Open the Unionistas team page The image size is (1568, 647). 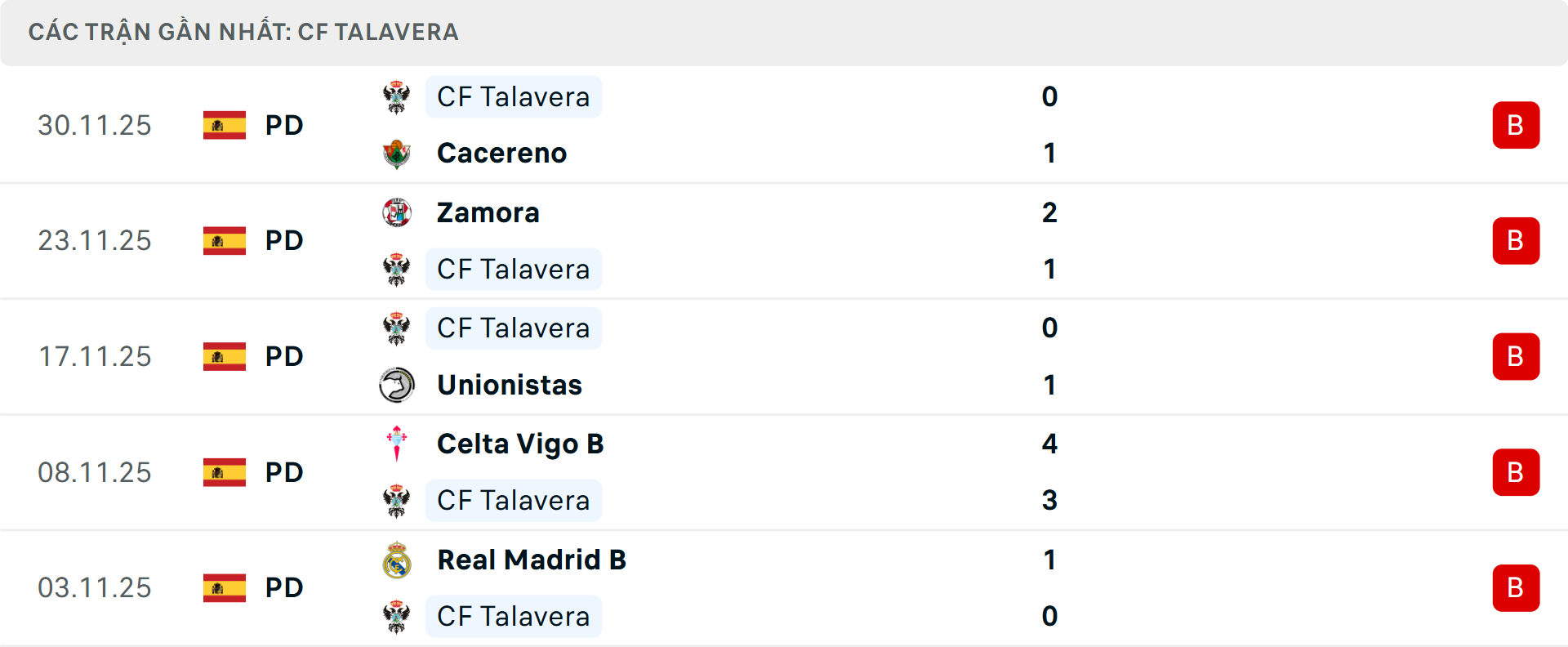point(510,385)
